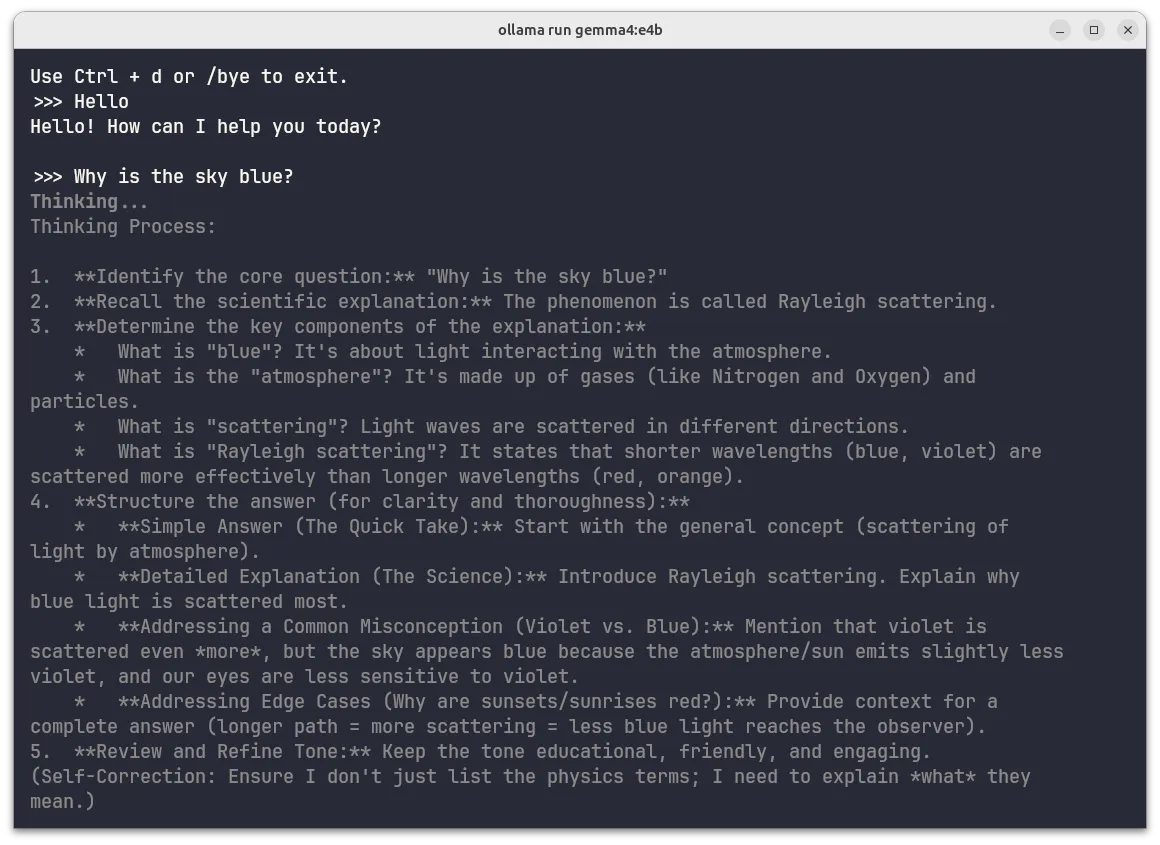Viewport: 1160px width, 845px height.
Task: Click the "Thinking..." status text
Action: coord(89,202)
